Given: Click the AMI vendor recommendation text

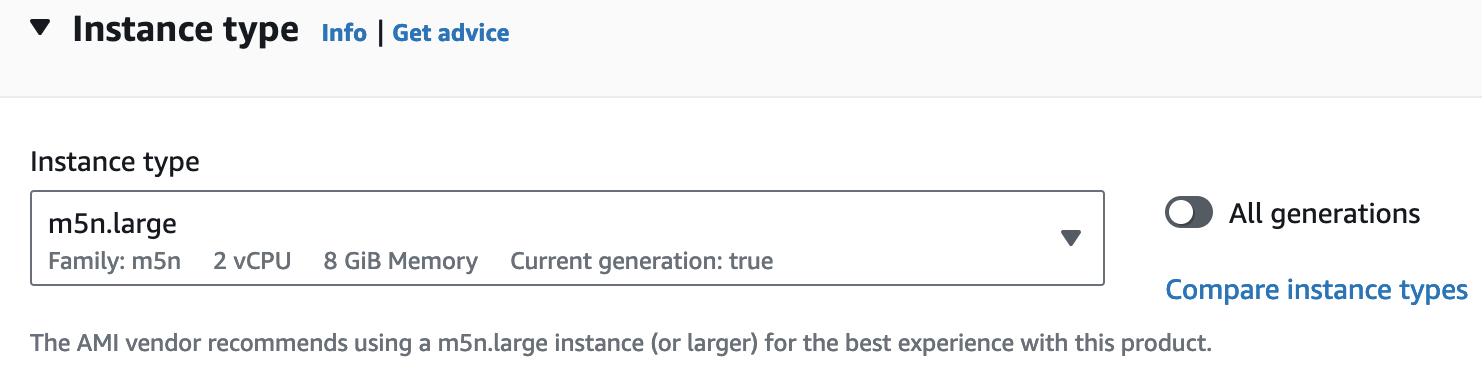Looking at the screenshot, I should point(621,344).
